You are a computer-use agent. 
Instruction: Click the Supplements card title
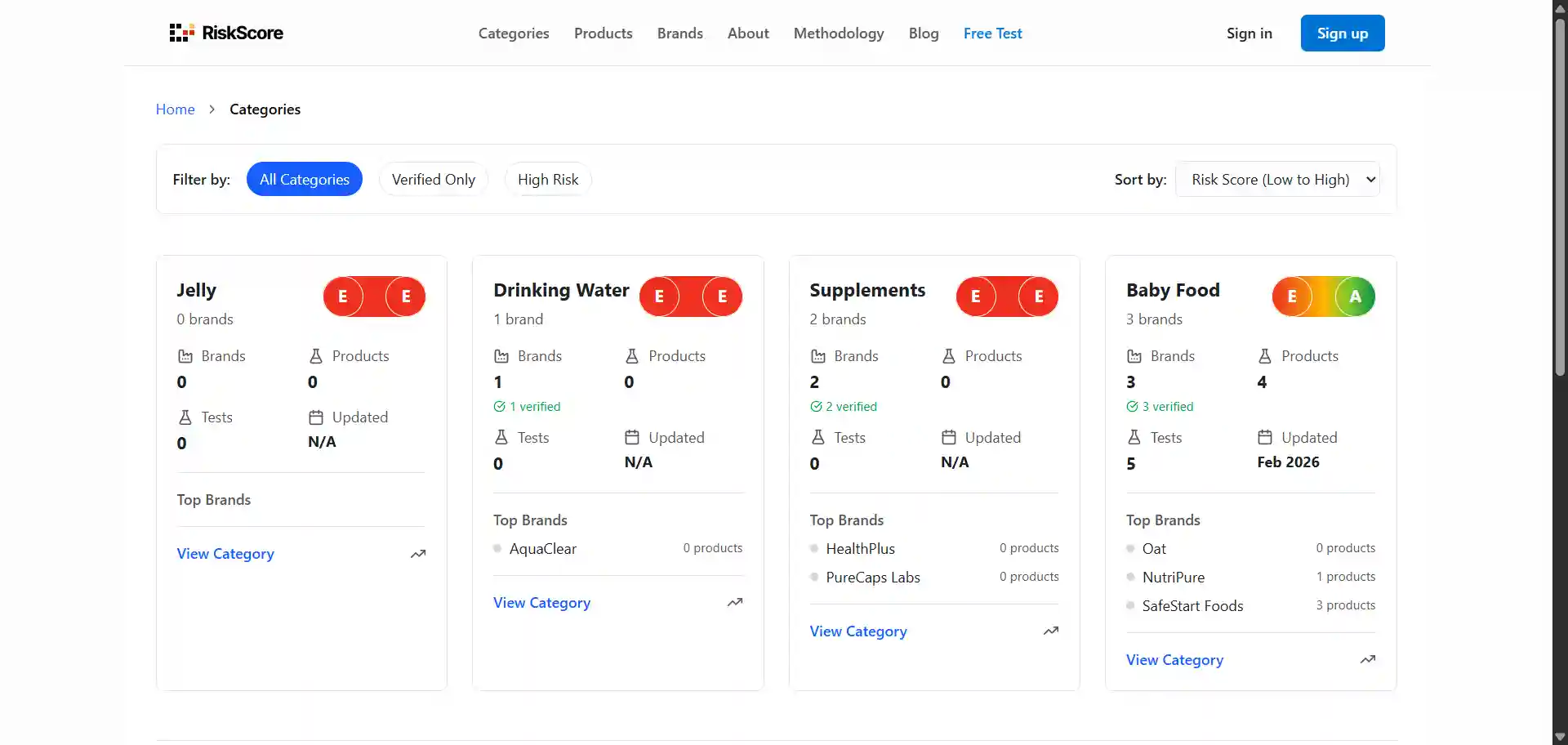(x=867, y=291)
